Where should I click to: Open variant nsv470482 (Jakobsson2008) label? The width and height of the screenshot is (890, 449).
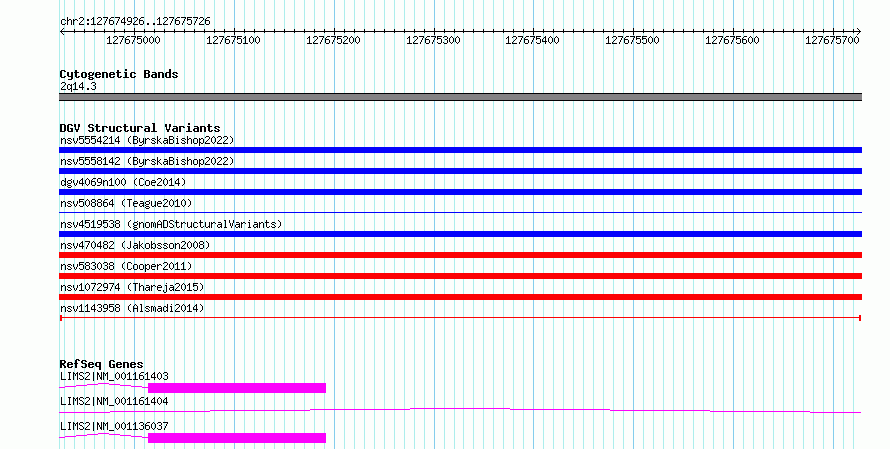135,245
